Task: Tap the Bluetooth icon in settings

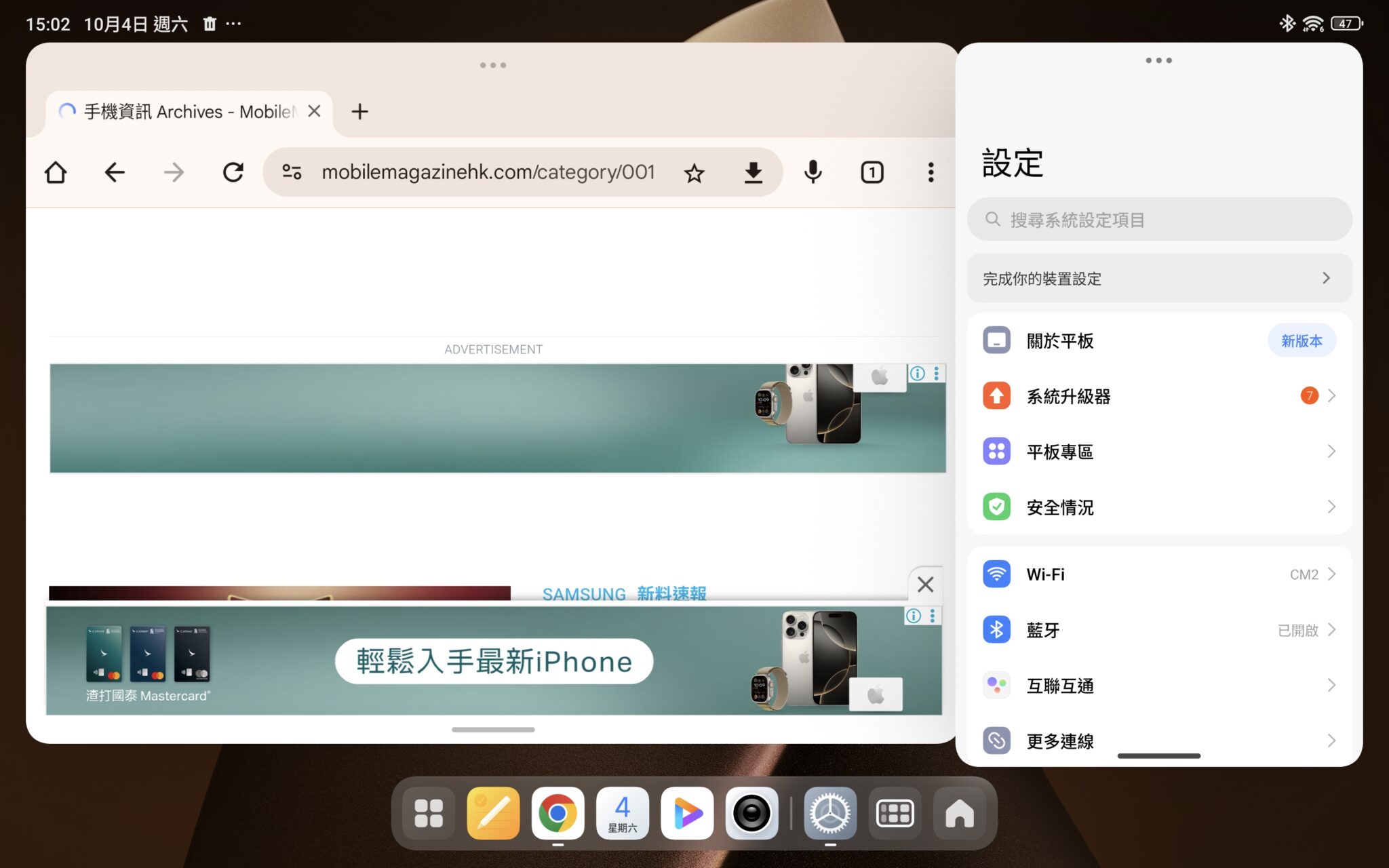Action: [x=996, y=629]
